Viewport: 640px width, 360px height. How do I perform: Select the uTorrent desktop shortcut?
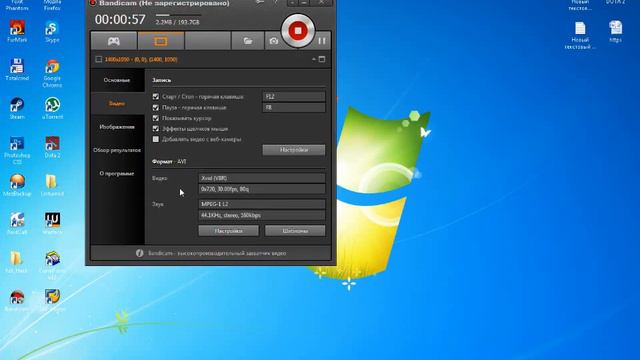(52, 108)
